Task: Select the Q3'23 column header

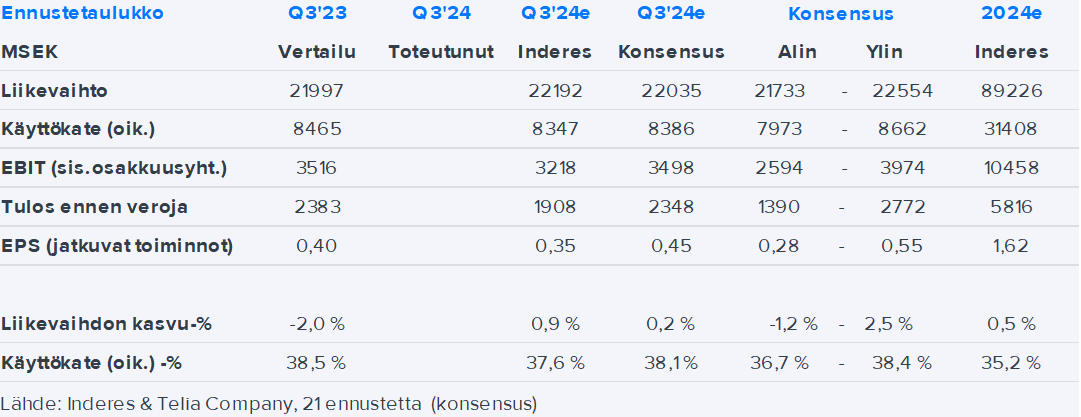Action: pyautogui.click(x=316, y=14)
